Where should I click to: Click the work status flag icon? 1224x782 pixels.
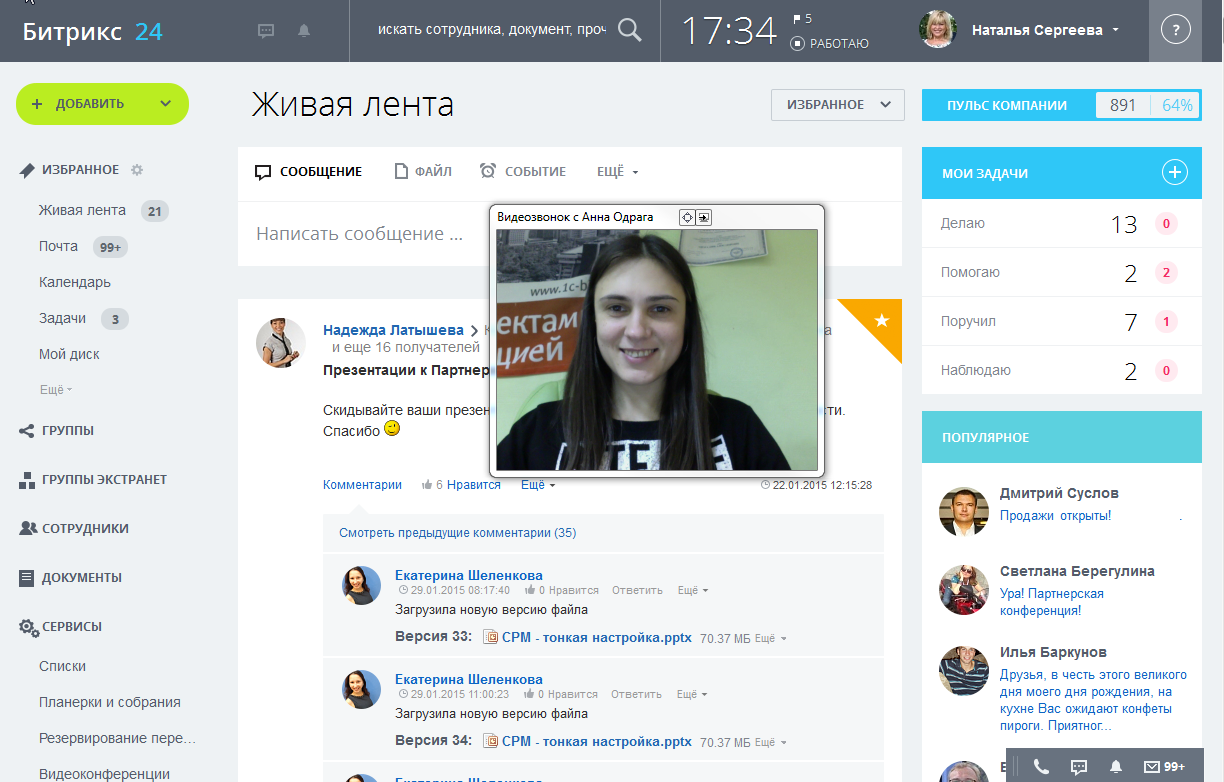(x=796, y=19)
